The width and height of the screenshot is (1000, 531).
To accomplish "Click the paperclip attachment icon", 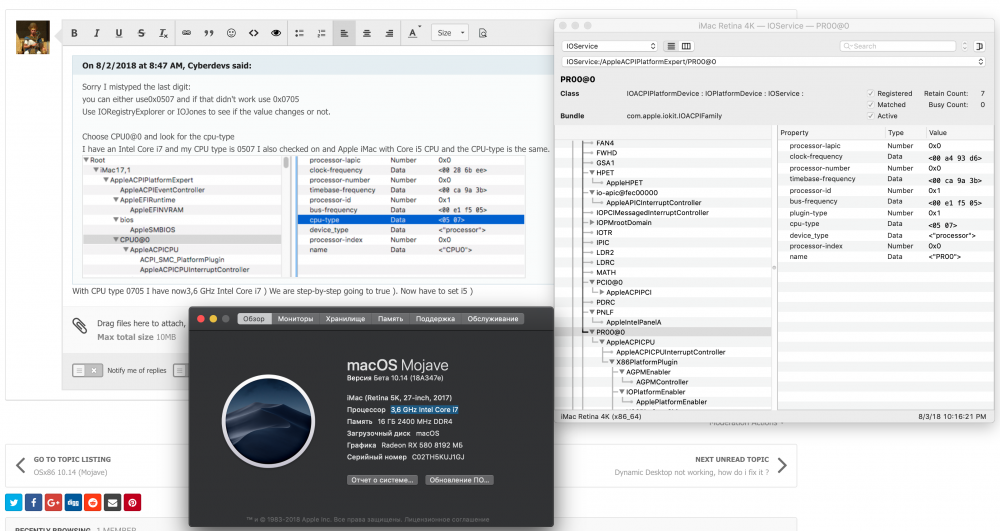I will pos(80,326).
